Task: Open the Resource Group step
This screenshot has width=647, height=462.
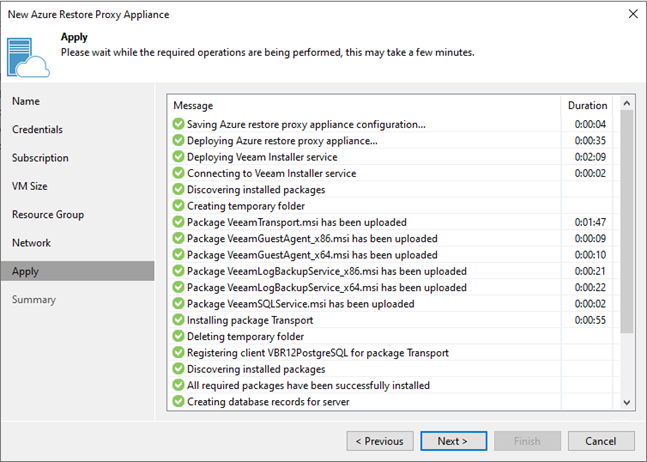Action: pyautogui.click(x=48, y=214)
